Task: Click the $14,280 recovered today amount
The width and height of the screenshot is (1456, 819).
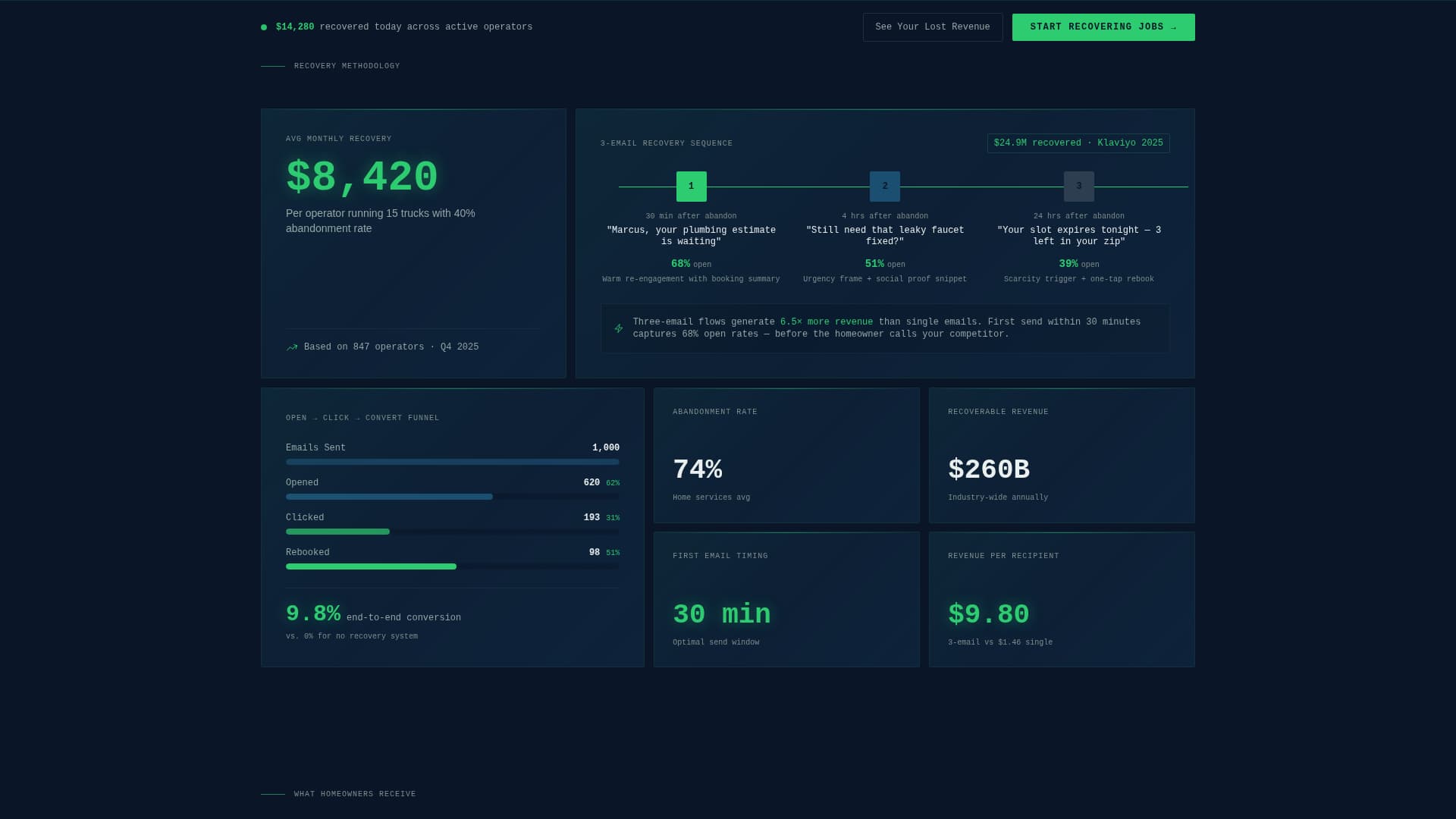Action: 295,27
